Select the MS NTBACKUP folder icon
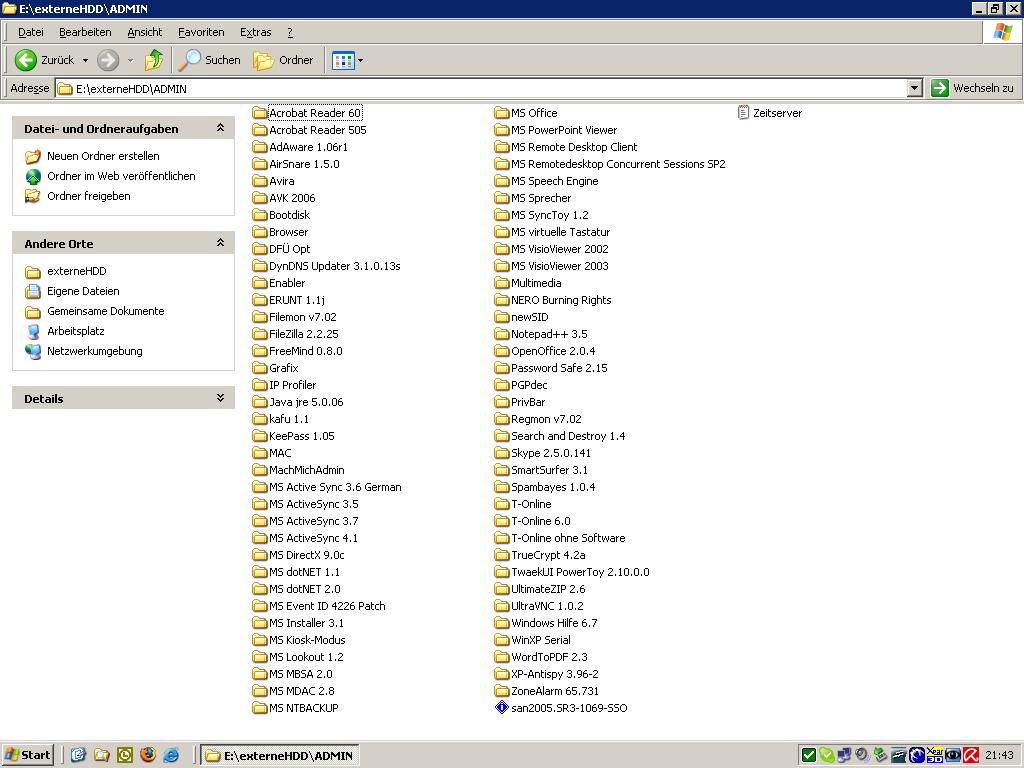Screen dimensions: 1024x768 260,708
